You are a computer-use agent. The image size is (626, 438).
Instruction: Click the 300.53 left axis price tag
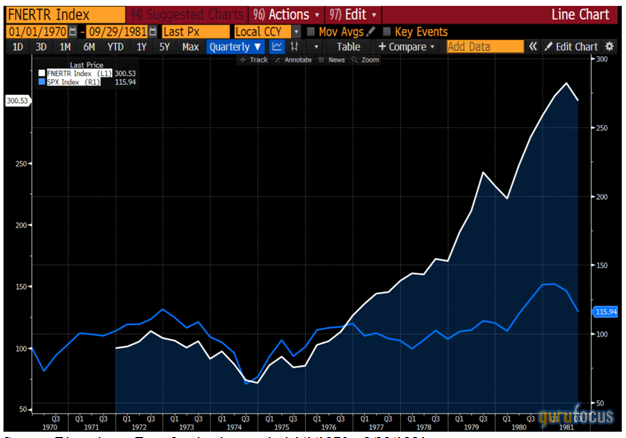(18, 101)
